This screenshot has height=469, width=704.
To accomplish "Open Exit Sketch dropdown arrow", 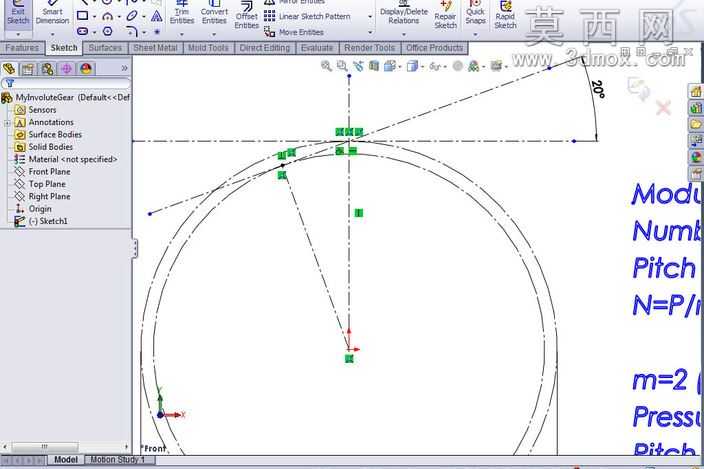I will point(18,34).
